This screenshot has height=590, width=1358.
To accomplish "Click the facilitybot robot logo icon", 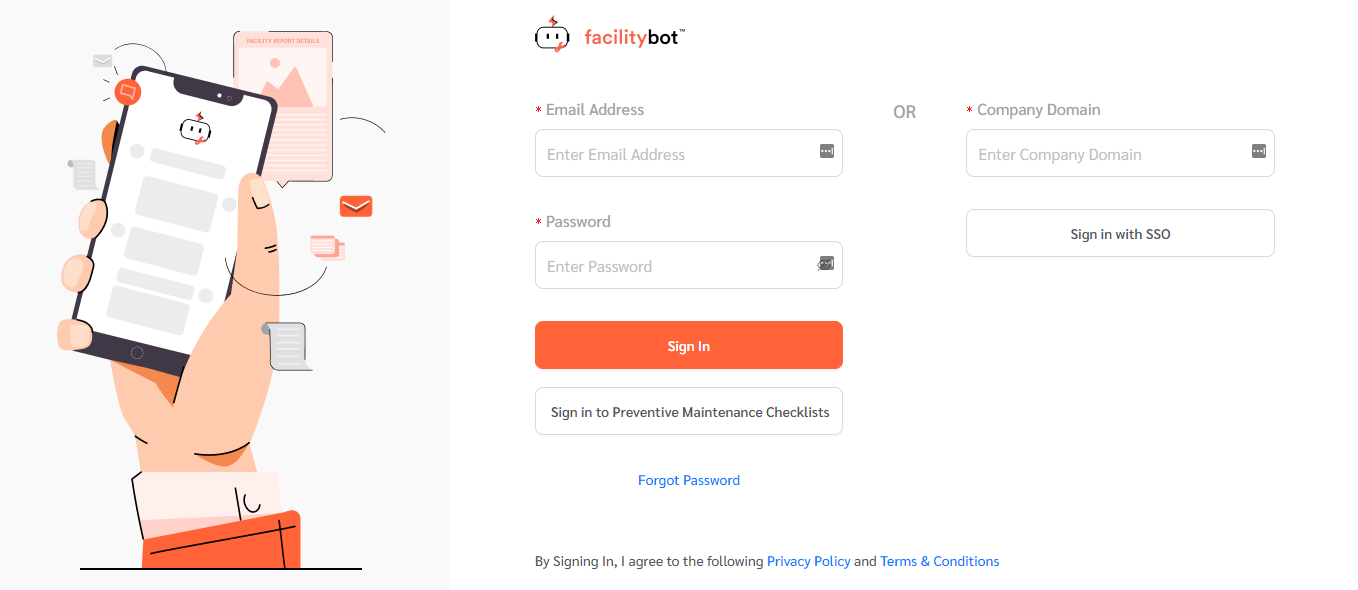I will [x=552, y=36].
